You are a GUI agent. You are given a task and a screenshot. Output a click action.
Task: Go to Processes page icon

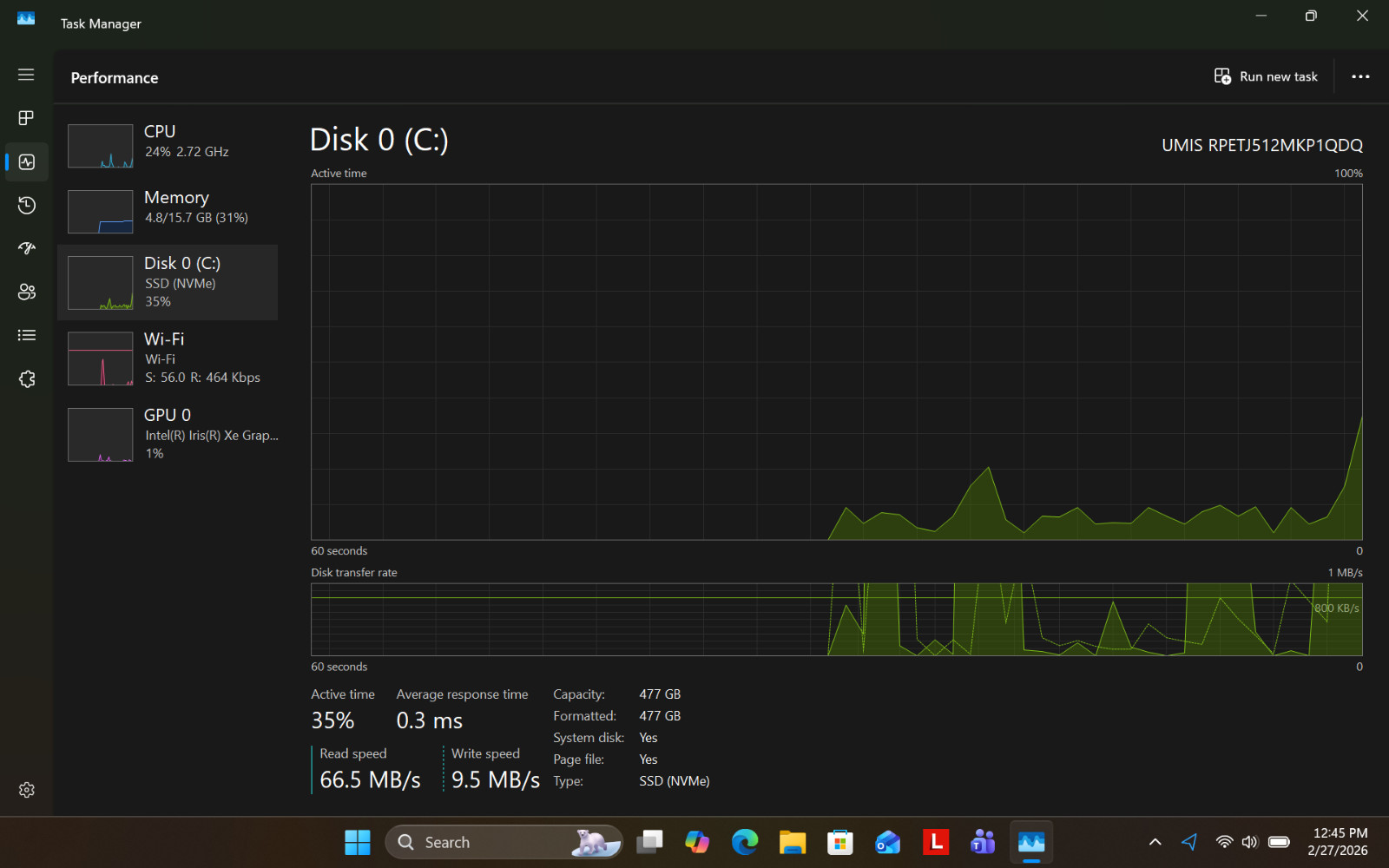[26, 118]
